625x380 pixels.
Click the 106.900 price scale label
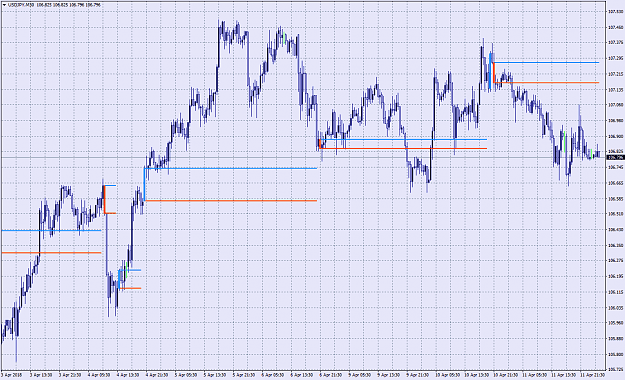[x=615, y=136]
